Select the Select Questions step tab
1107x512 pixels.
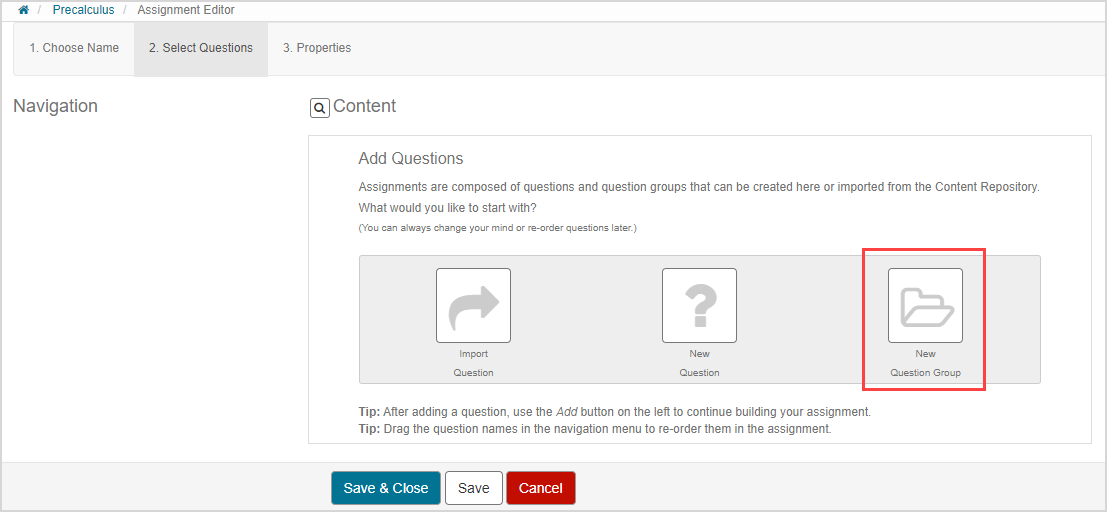[201, 48]
